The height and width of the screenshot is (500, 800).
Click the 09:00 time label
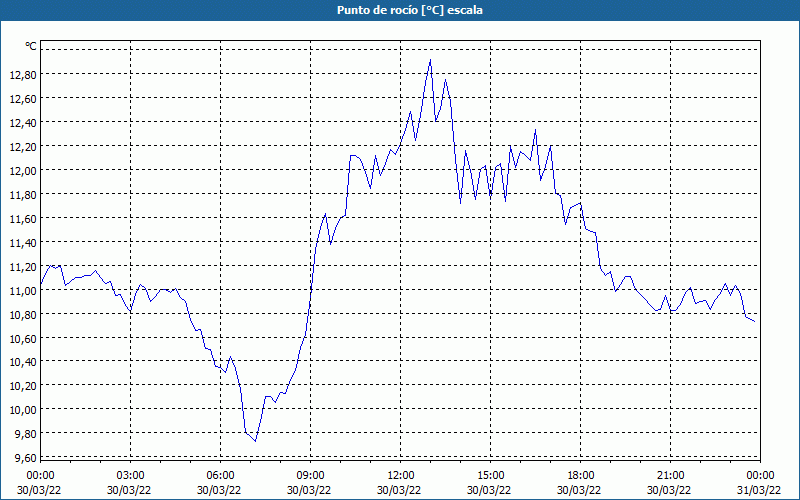tap(311, 476)
